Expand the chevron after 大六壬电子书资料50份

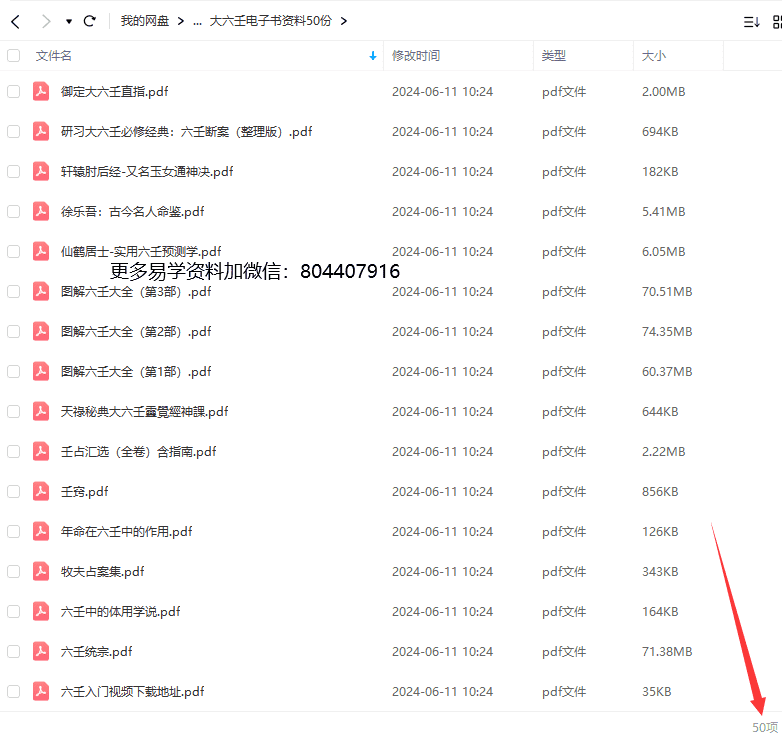344,21
